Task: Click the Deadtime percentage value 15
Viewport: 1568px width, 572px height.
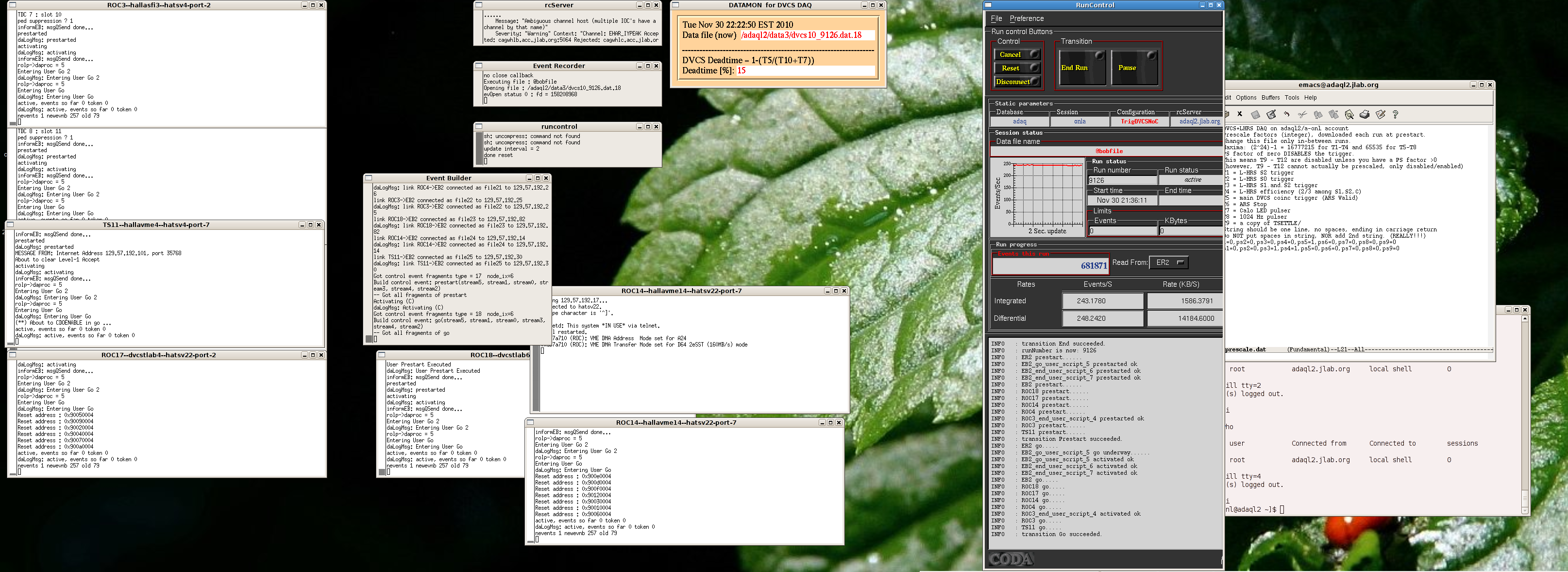Action: click(742, 70)
